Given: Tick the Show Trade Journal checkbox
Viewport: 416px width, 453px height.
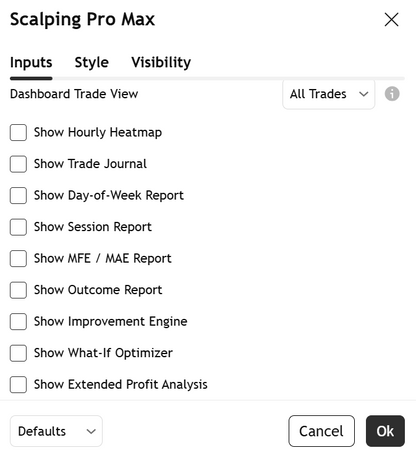Looking at the screenshot, I should click(18, 164).
